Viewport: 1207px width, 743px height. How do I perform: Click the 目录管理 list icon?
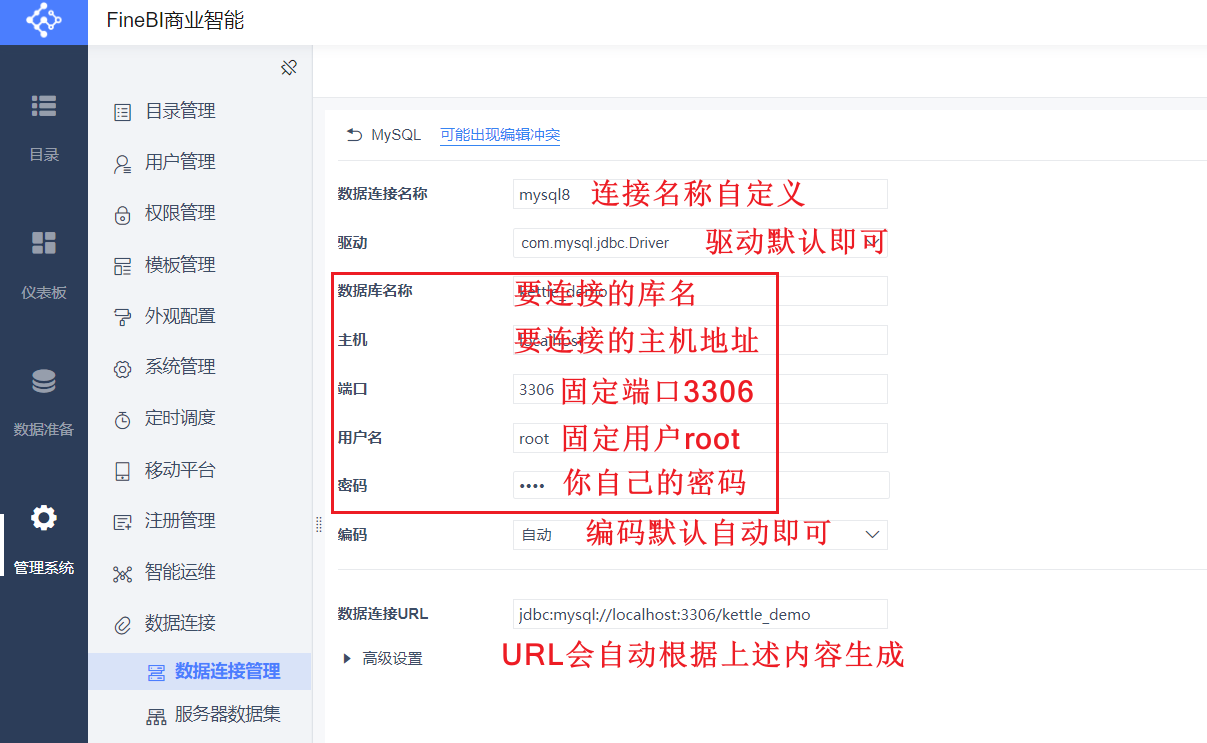(122, 112)
